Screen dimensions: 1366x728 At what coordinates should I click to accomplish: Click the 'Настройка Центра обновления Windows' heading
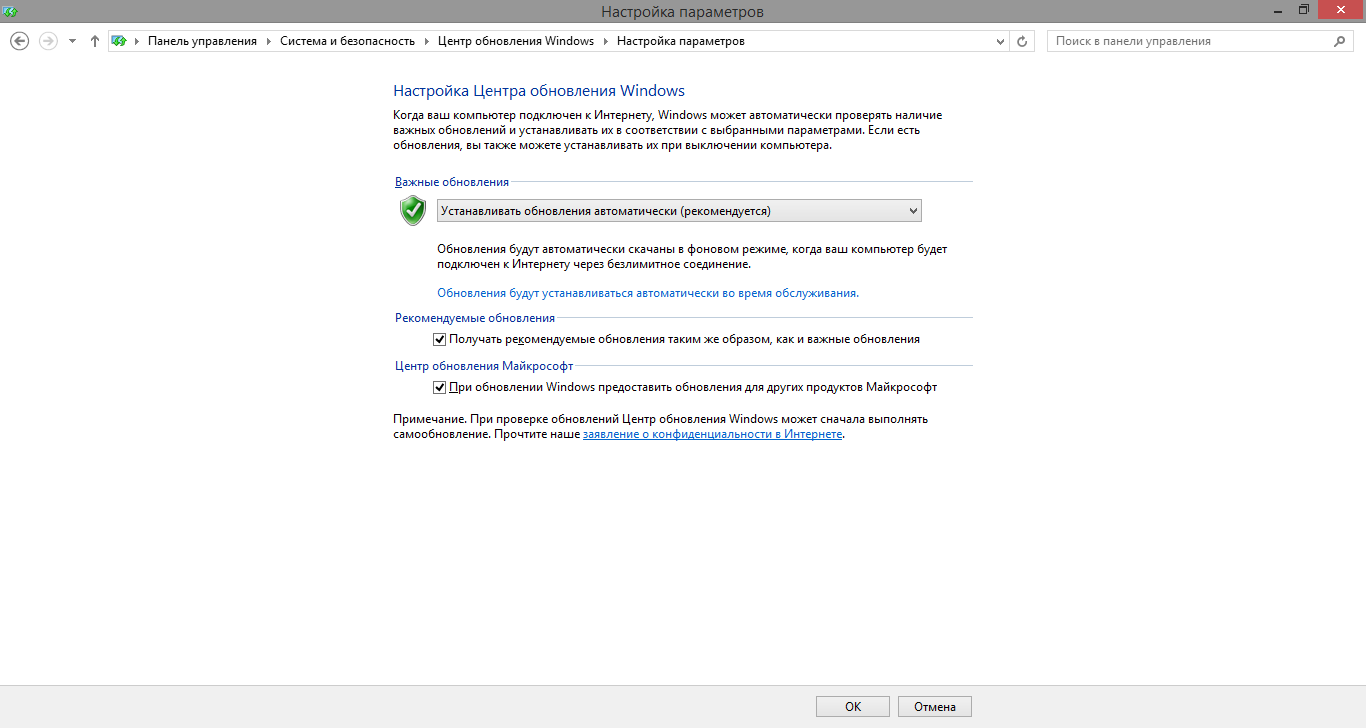pyautogui.click(x=539, y=91)
